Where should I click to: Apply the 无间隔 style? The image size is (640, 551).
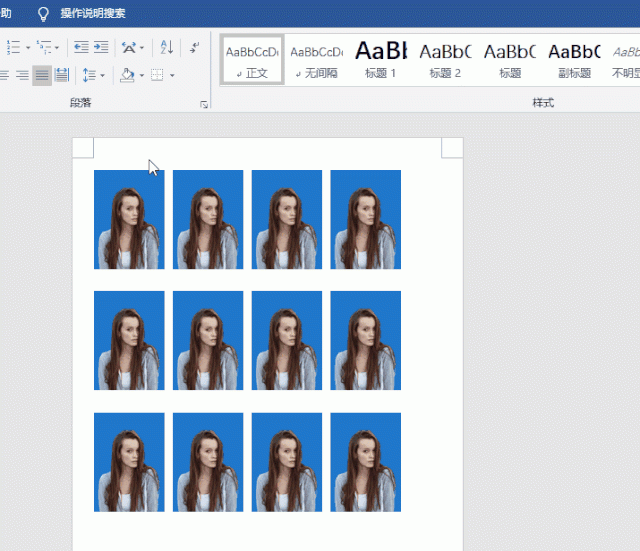coord(317,60)
